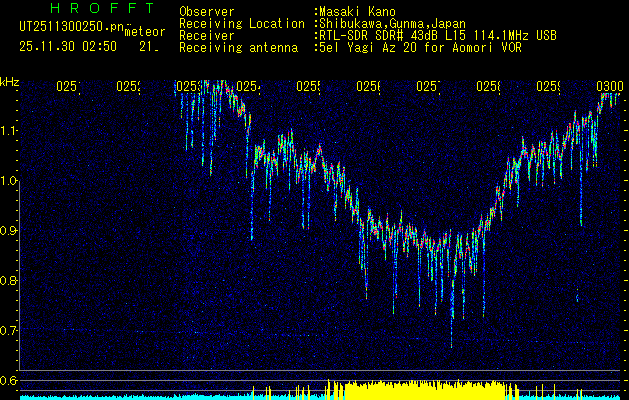Viewport: 629px width, 400px height.
Task: Click the 1.0 frequency axis label
Action: click(x=9, y=181)
